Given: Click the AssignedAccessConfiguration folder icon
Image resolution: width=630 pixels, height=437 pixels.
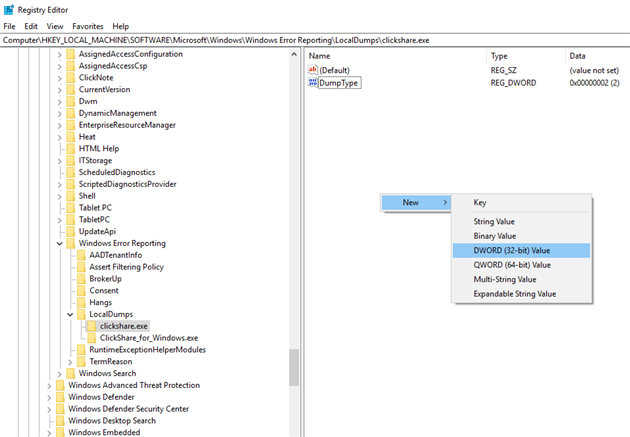Looking at the screenshot, I should (x=71, y=54).
